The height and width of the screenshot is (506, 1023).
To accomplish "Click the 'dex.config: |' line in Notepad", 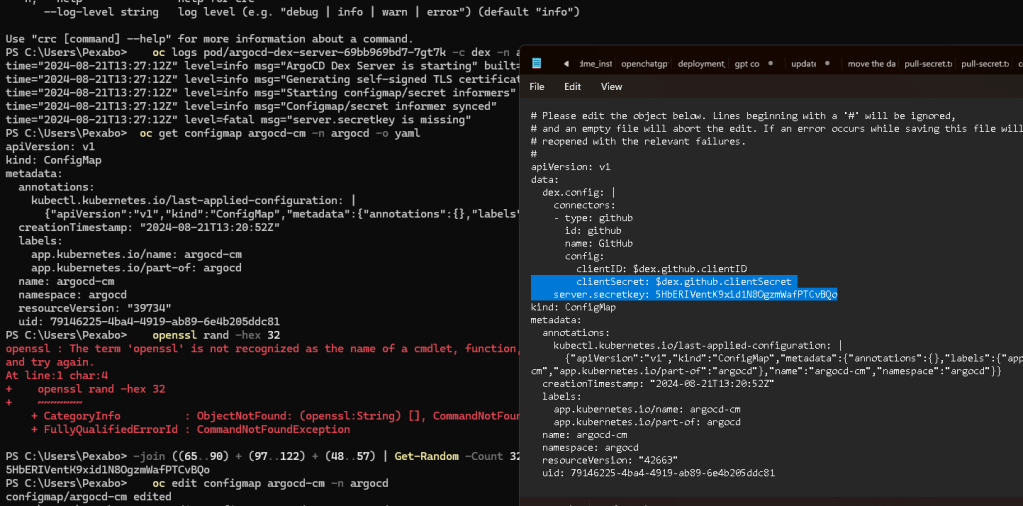I will (579, 192).
